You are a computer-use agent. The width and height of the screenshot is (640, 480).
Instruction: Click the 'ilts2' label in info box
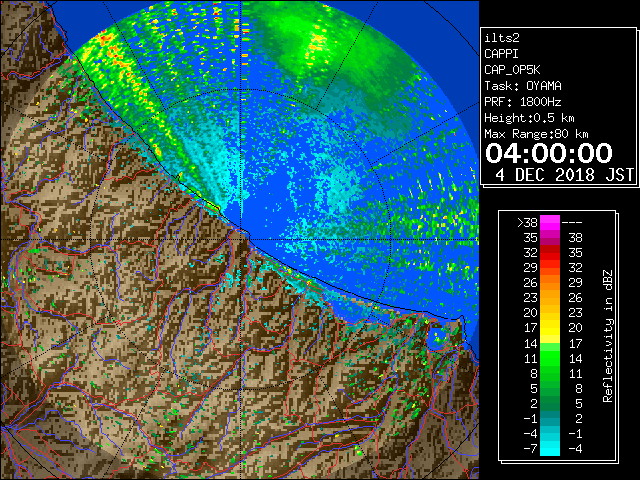coord(502,38)
